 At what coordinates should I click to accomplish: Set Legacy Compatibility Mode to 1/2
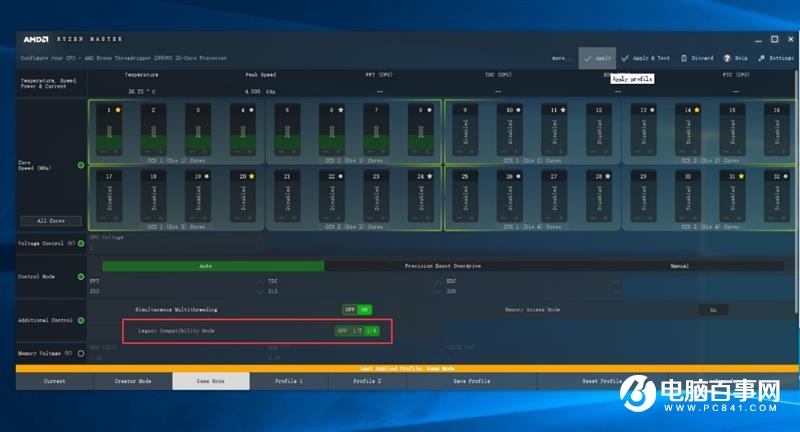tap(357, 330)
